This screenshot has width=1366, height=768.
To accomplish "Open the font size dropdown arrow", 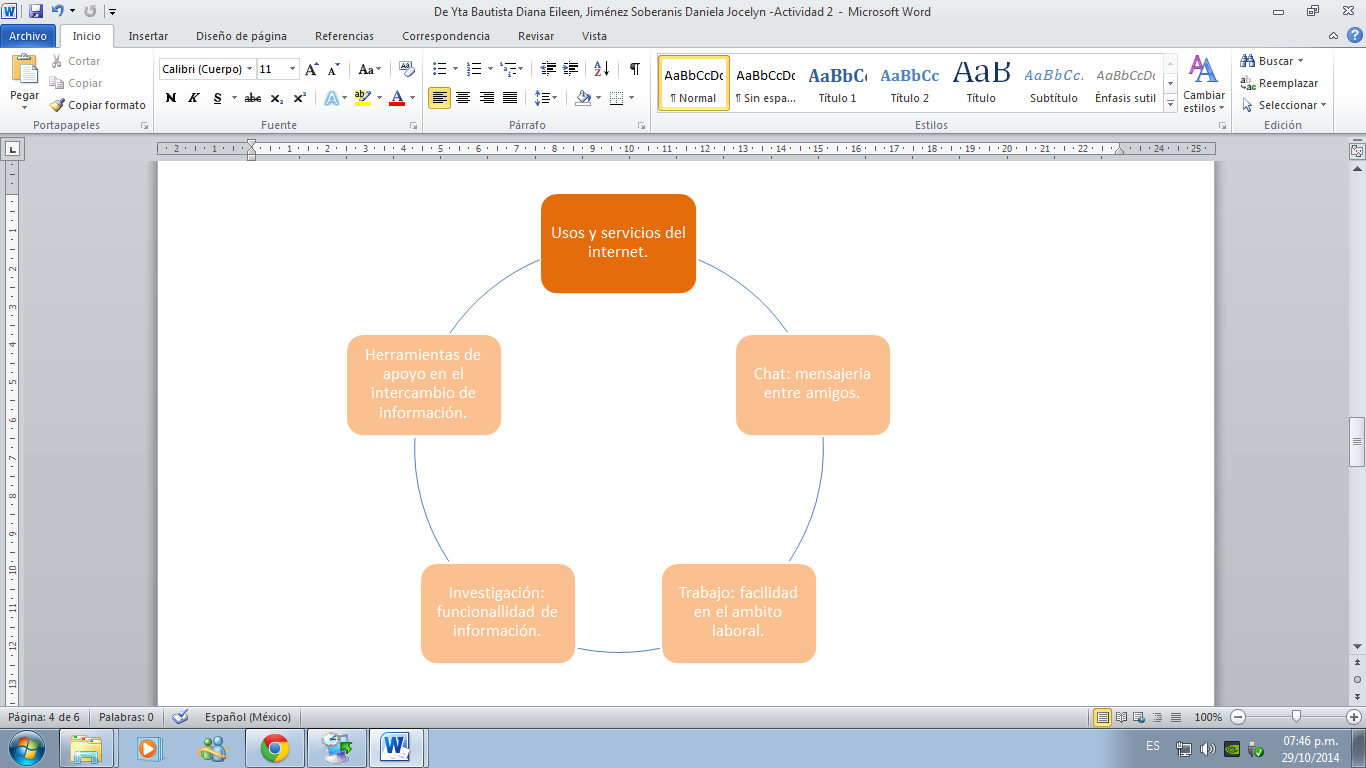I will click(293, 69).
